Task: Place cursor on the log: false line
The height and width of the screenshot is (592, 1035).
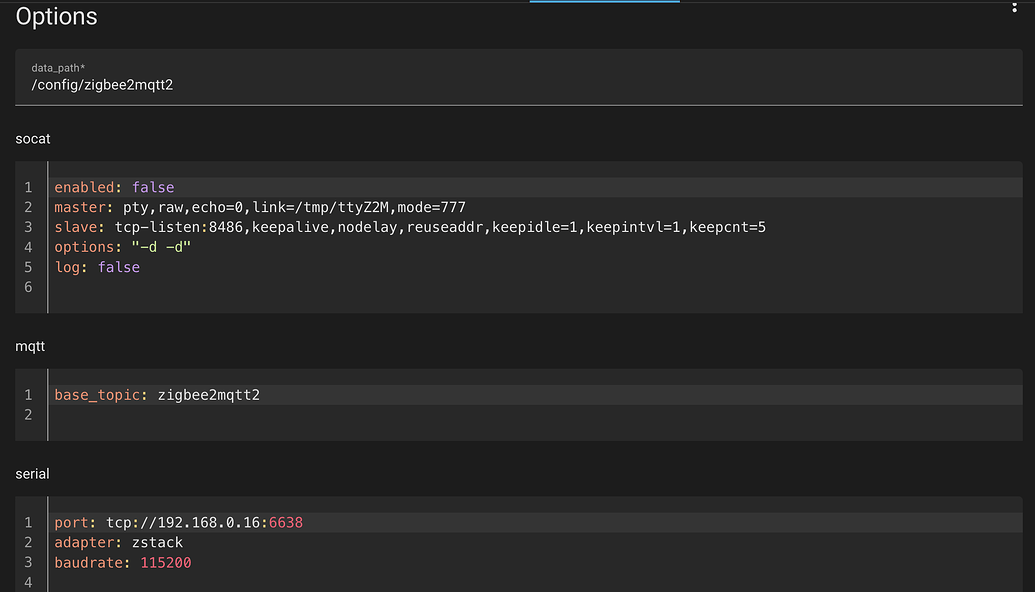Action: (95, 267)
